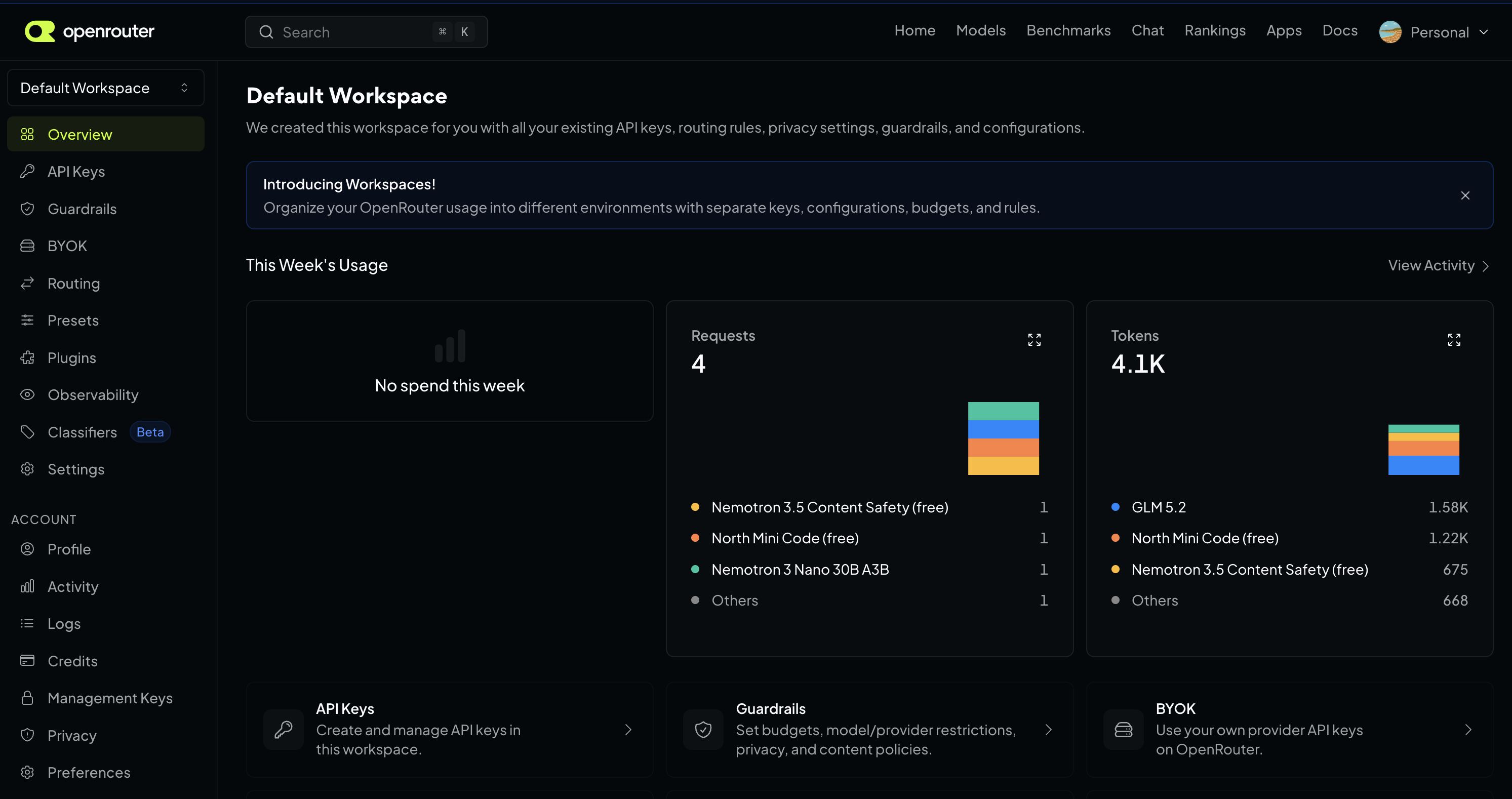The height and width of the screenshot is (799, 1512).
Task: Dismiss the Introducing Workspaces banner
Action: (x=1465, y=195)
